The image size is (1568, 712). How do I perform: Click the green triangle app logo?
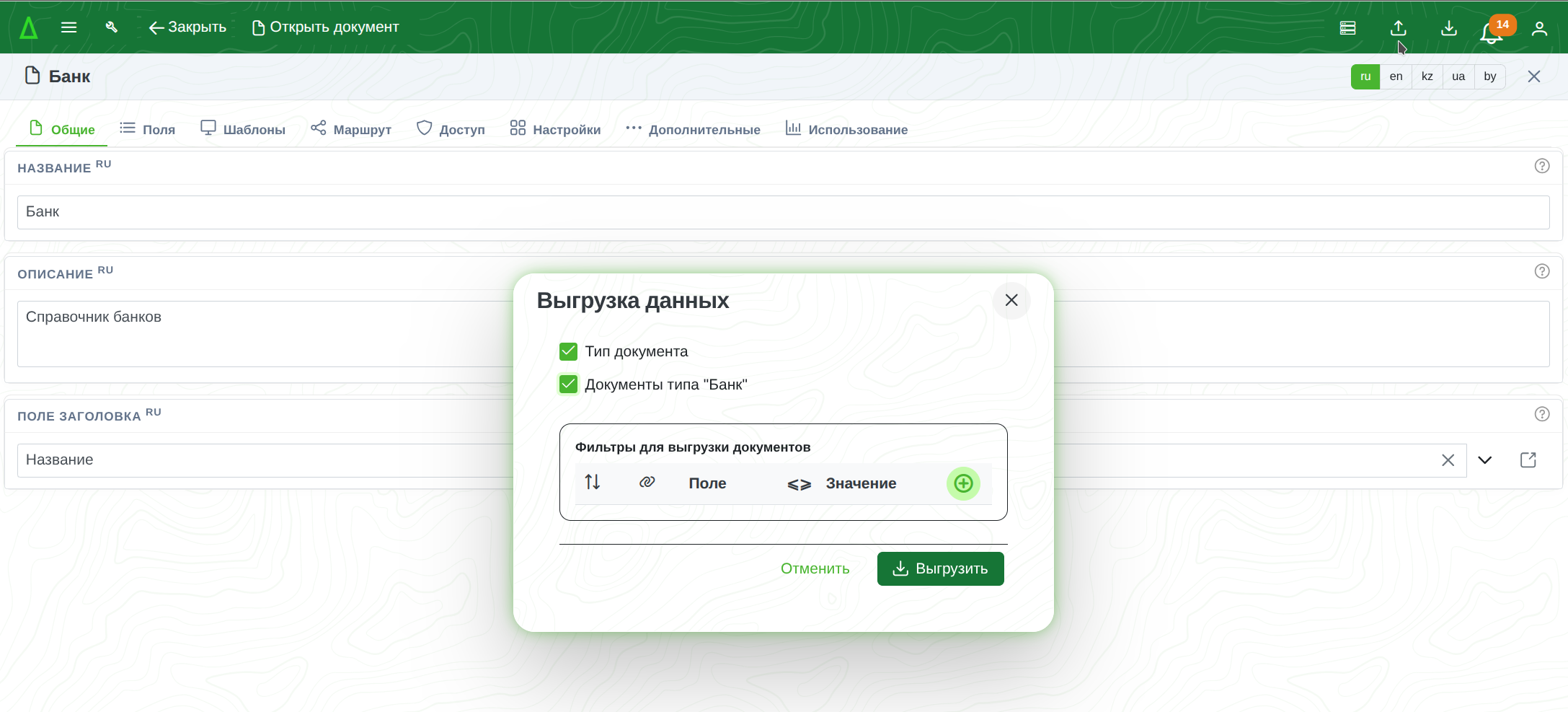tap(28, 28)
